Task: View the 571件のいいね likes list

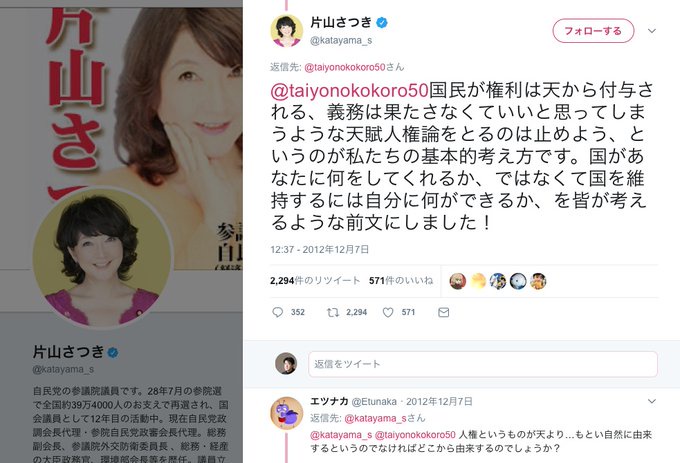Action: click(x=401, y=281)
